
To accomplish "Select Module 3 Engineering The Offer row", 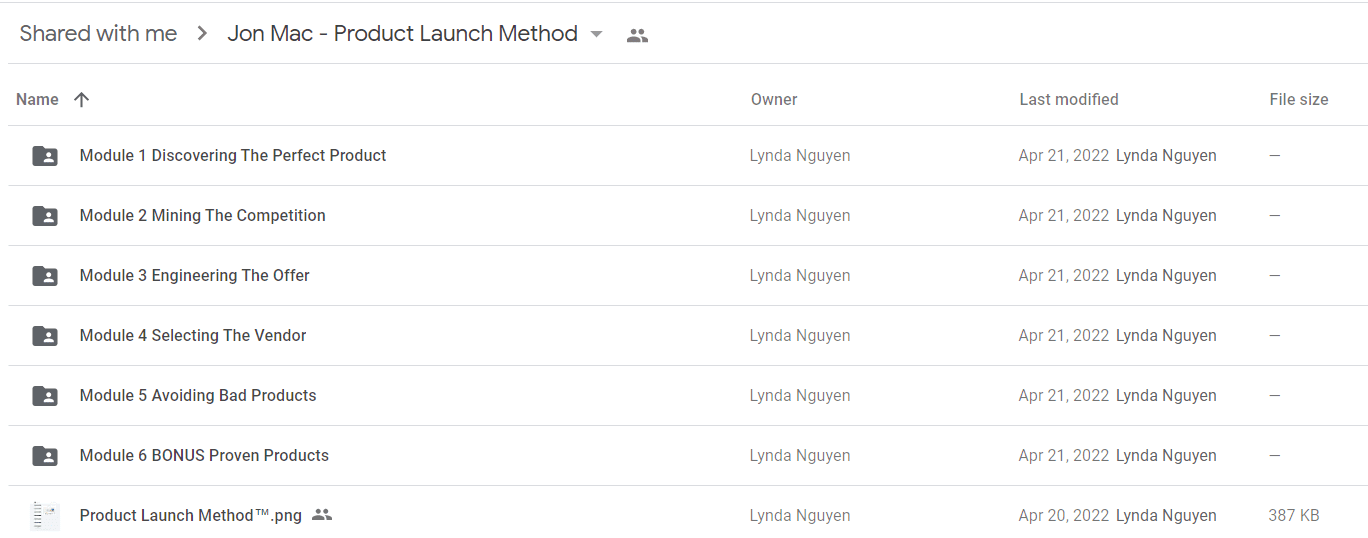I will click(688, 276).
